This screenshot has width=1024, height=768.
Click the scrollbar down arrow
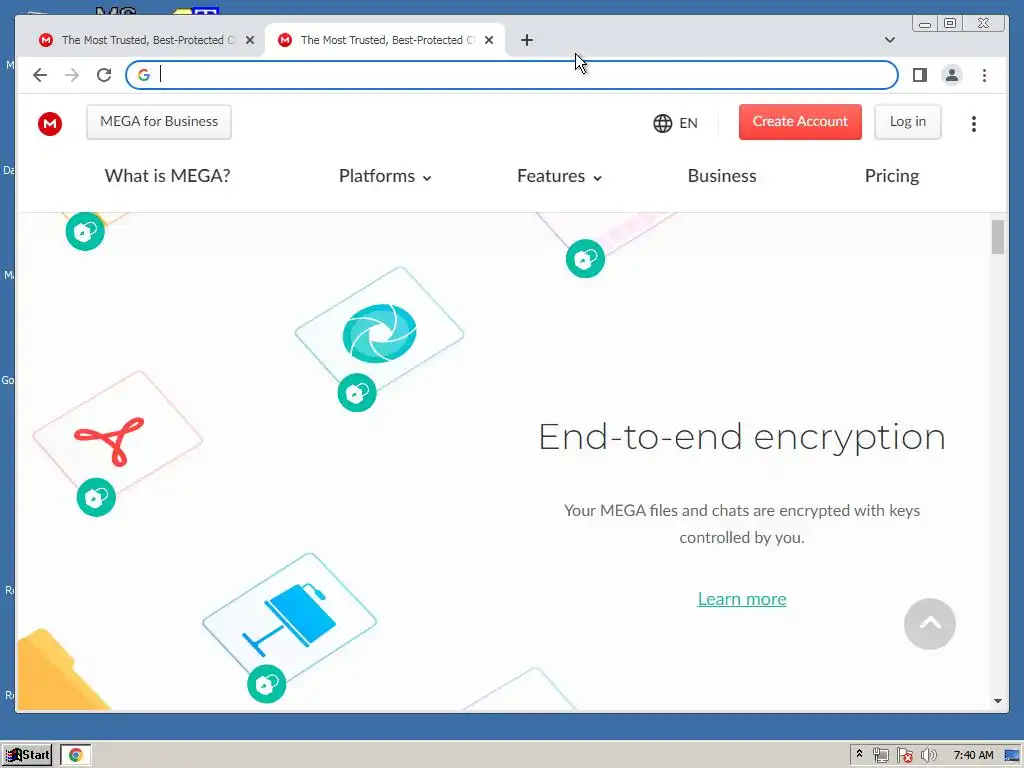(x=997, y=701)
